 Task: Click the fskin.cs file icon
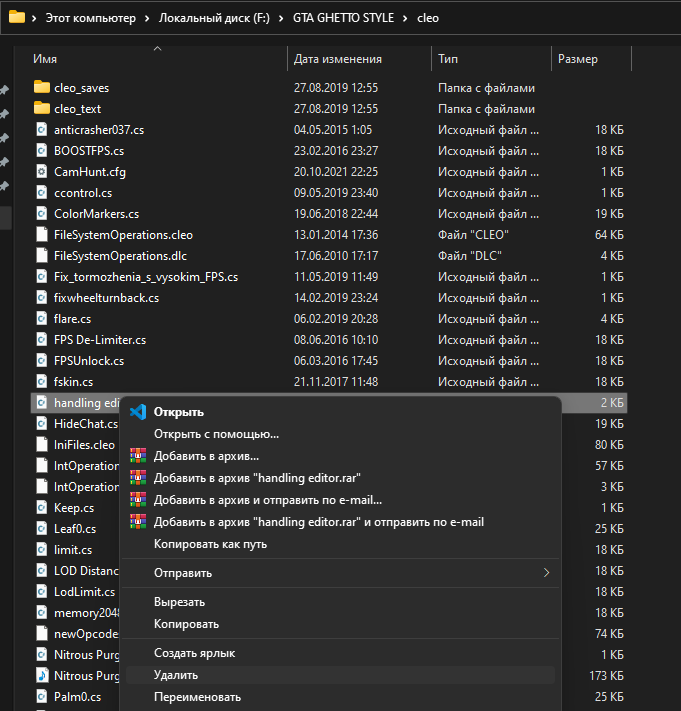click(42, 382)
